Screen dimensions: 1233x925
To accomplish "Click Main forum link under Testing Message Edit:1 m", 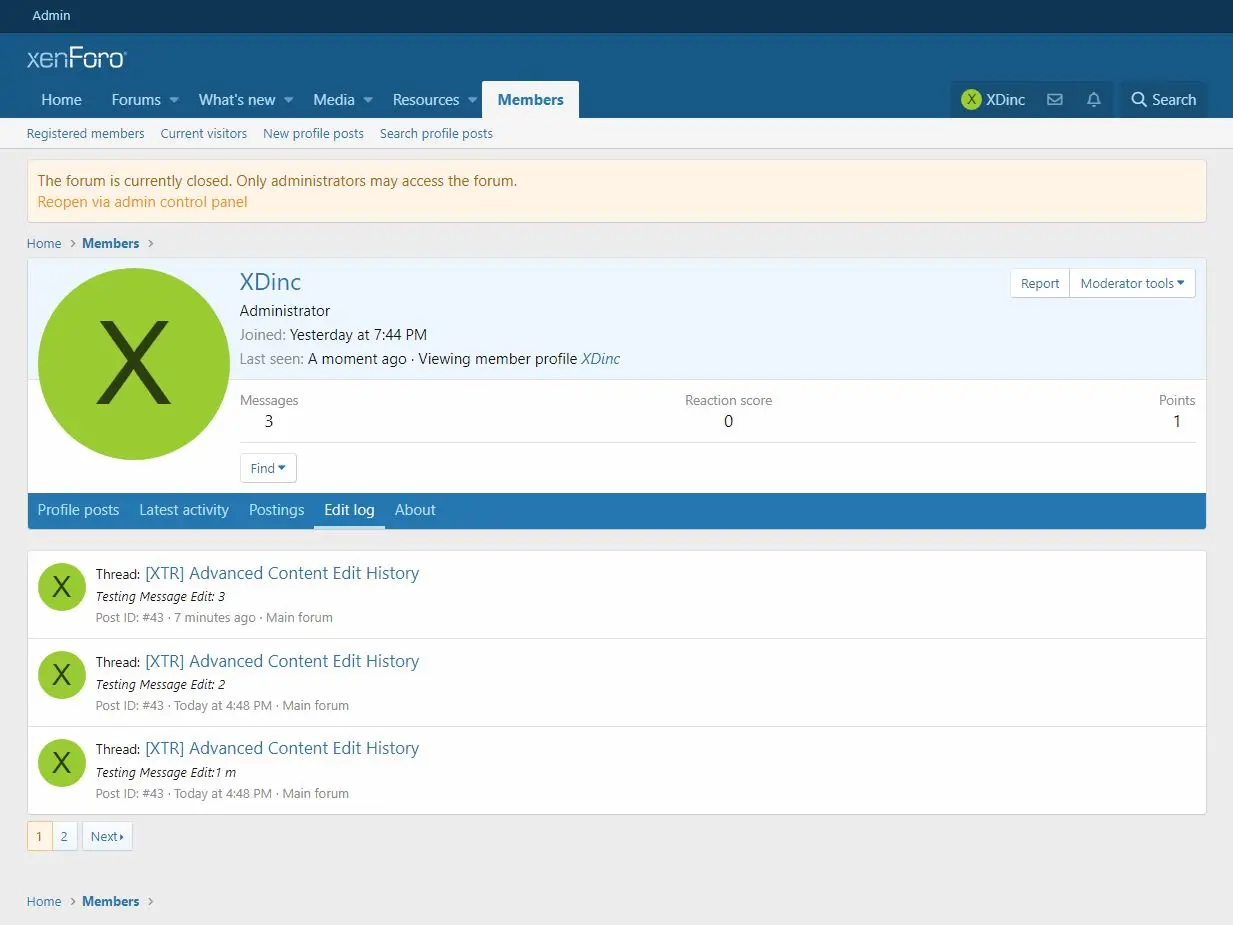I will click(316, 793).
